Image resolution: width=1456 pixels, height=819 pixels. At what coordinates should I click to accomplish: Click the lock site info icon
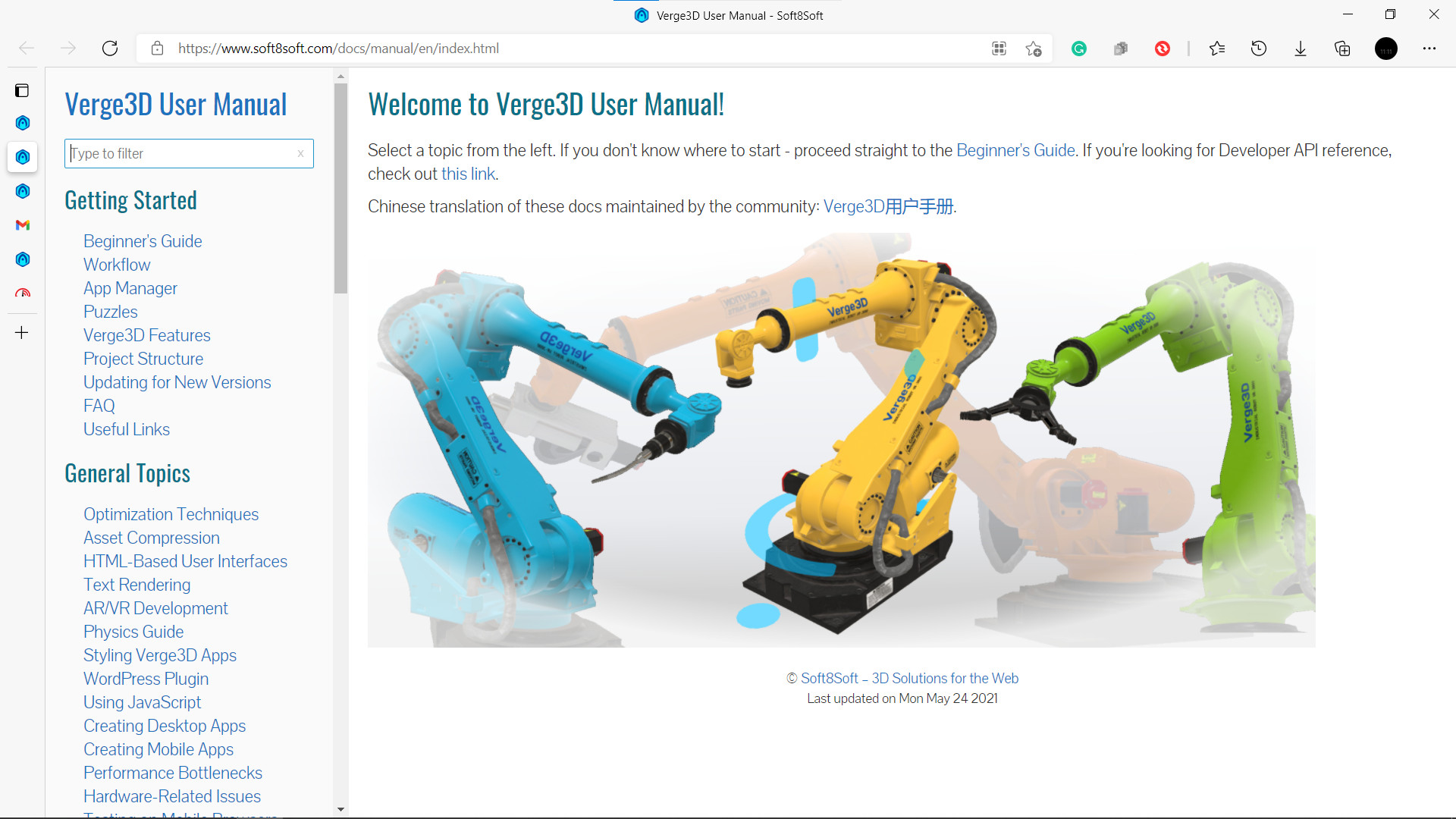point(157,49)
